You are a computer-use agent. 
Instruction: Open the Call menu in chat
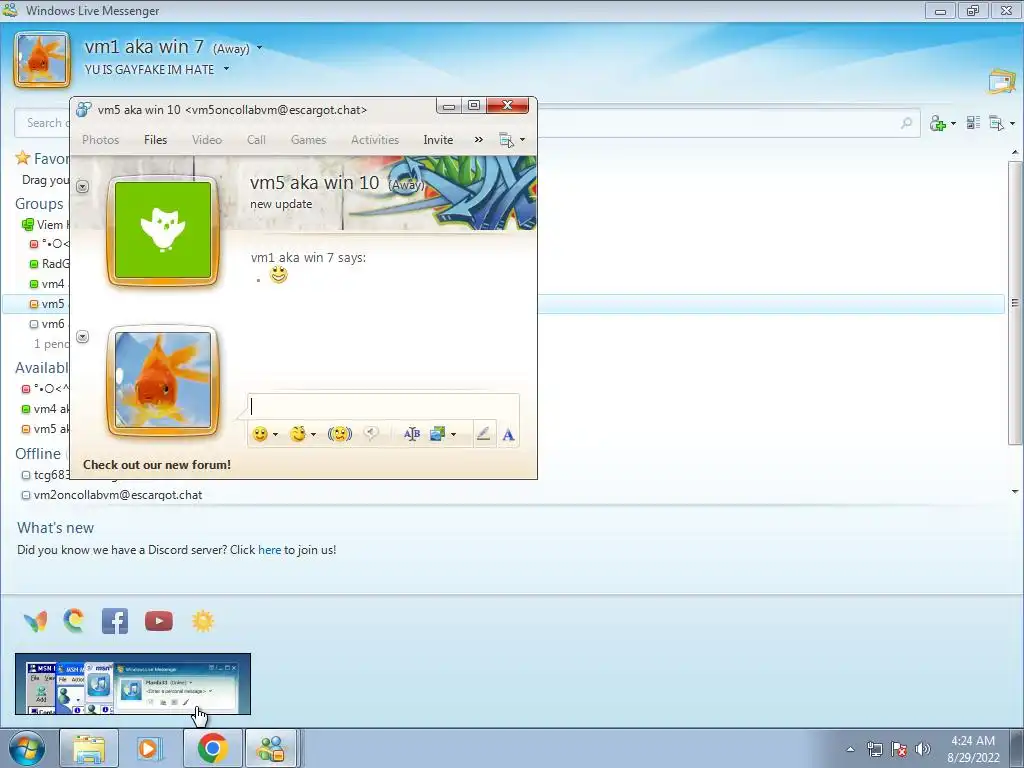coord(256,140)
